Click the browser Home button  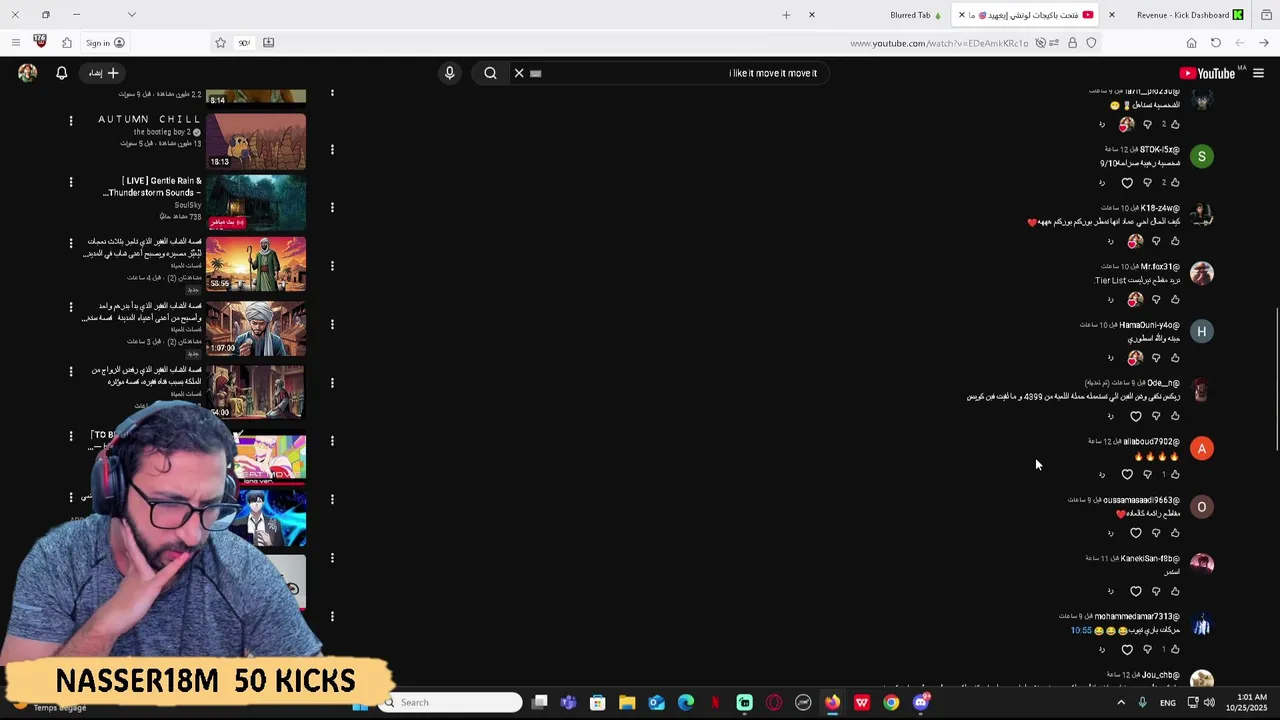pos(1191,43)
